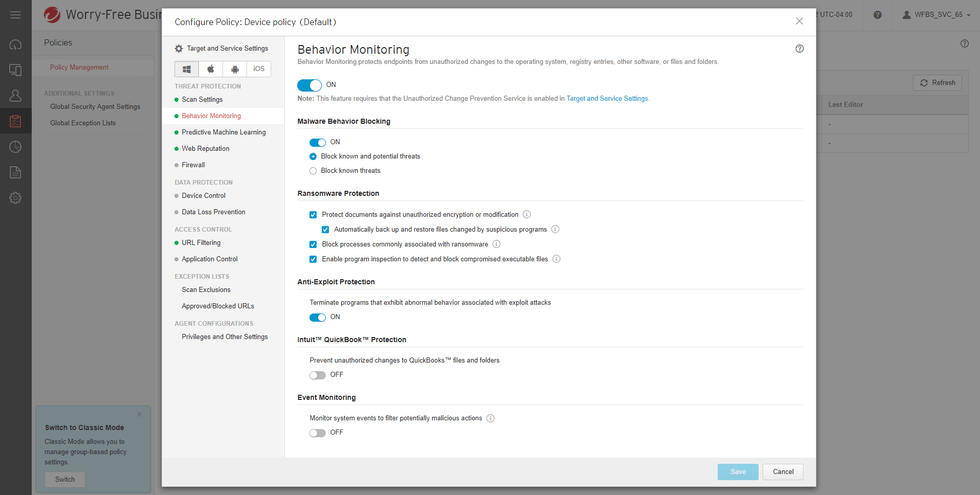Toggle Malware Behavior Blocking switch
Viewport: 980px width, 495px height.
tap(318, 142)
